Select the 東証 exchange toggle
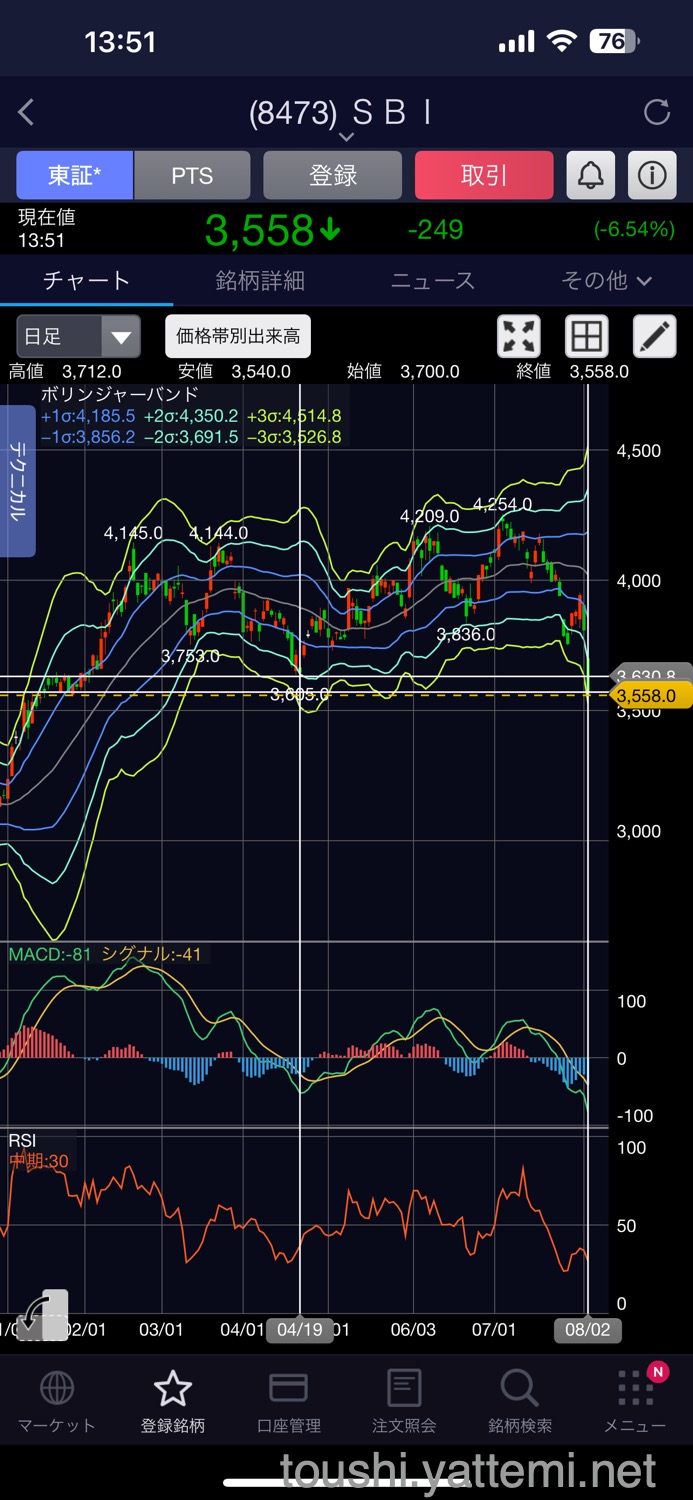The image size is (693, 1500). point(74,176)
